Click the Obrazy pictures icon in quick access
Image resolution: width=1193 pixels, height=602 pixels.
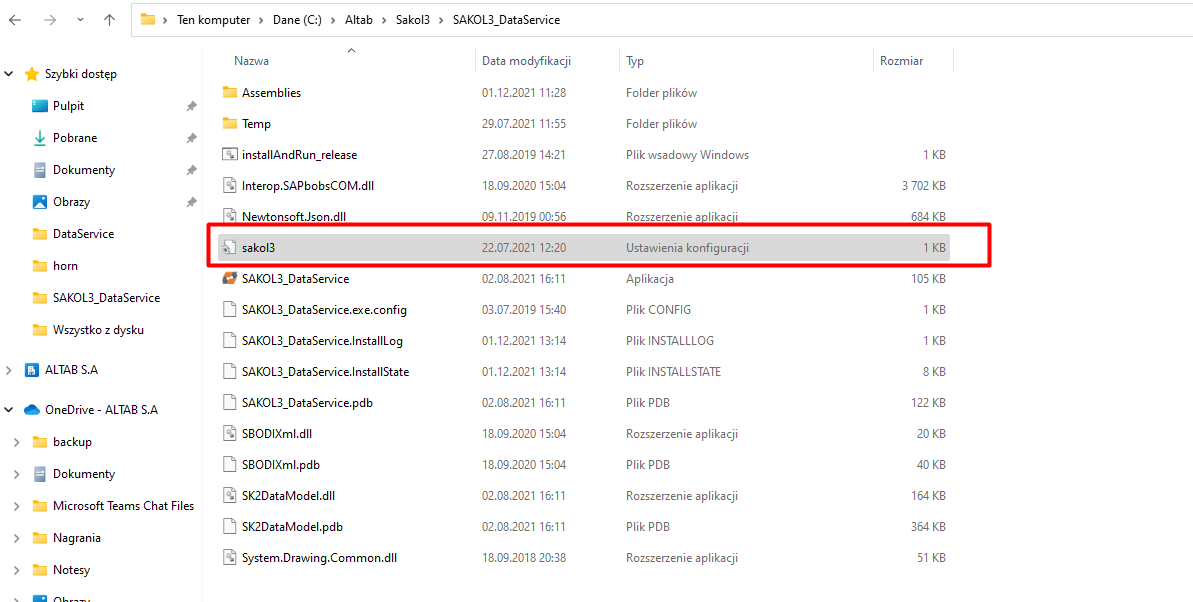[40, 202]
